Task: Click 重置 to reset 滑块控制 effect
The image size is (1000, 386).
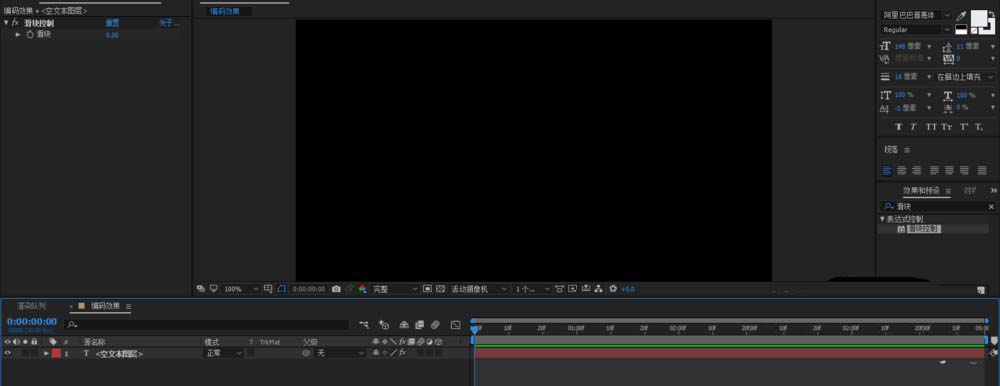Action: tap(112, 23)
